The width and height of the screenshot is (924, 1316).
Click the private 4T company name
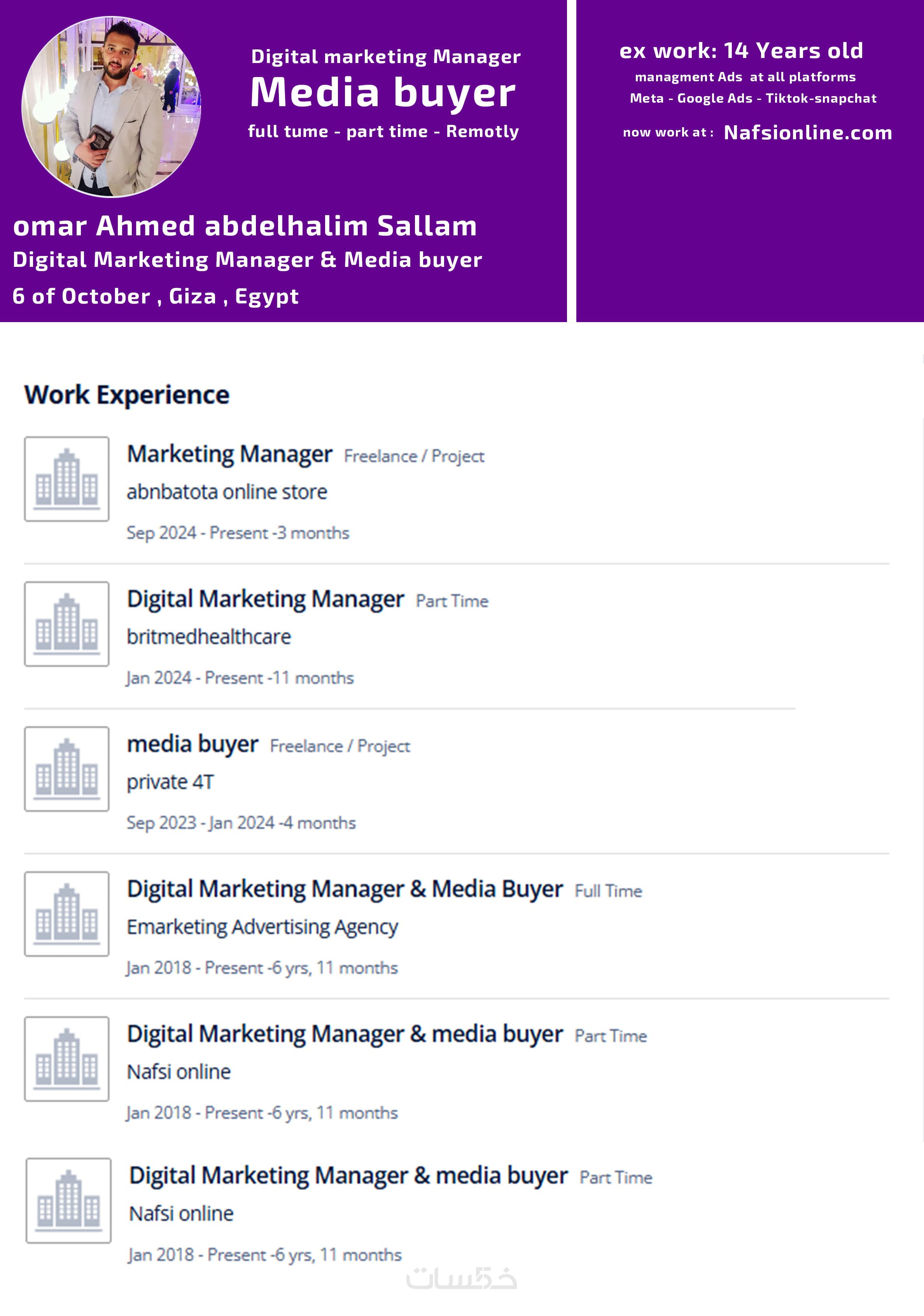click(170, 782)
